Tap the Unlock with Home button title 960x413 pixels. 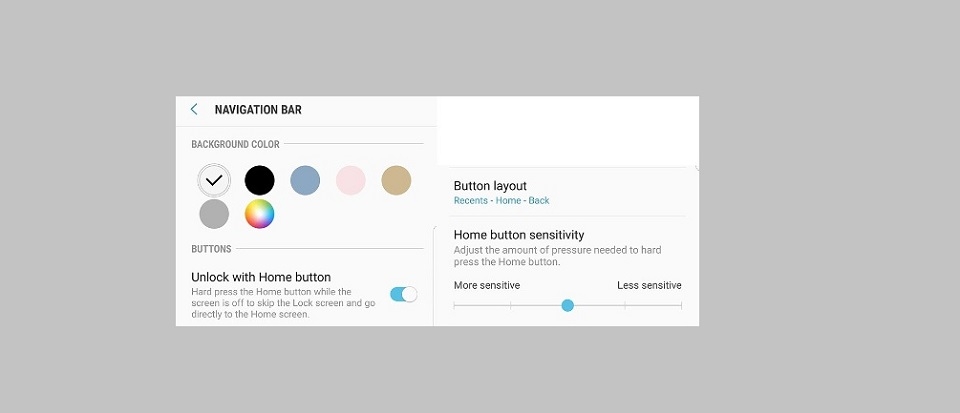click(x=261, y=277)
